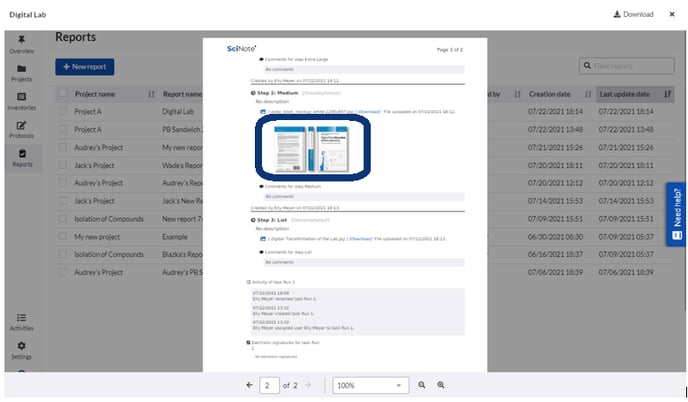
Task: Click 'My new project' row cell
Action: 97,237
